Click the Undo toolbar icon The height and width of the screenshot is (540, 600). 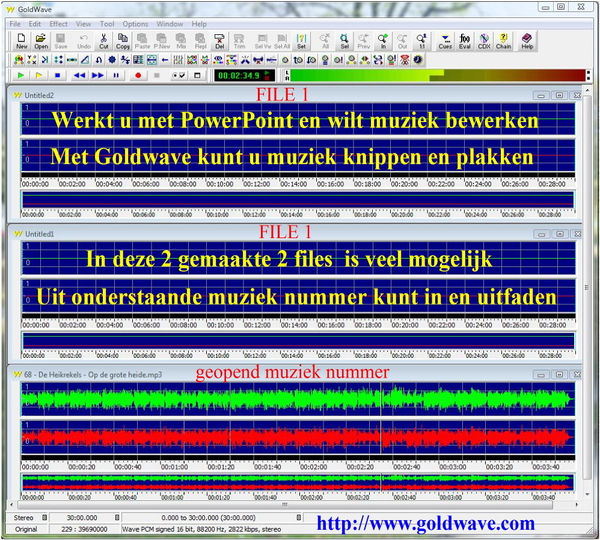click(x=84, y=41)
